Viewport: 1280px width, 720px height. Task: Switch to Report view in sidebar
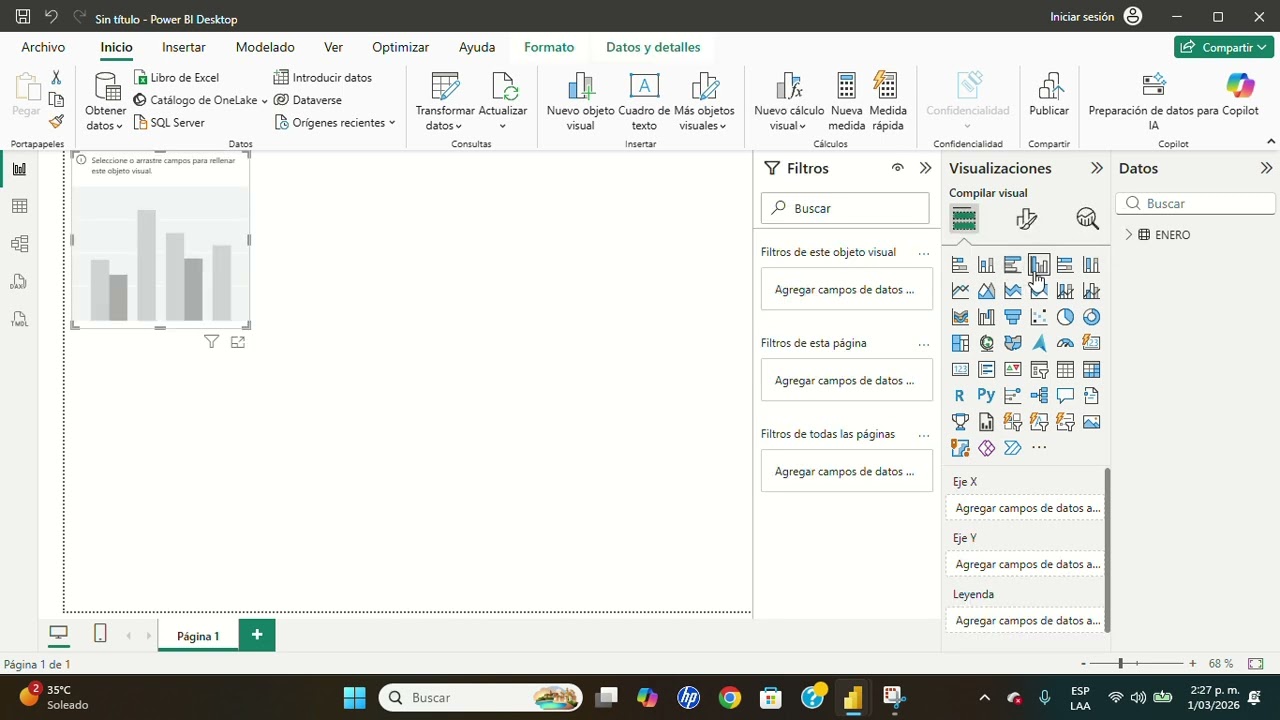coord(19,169)
